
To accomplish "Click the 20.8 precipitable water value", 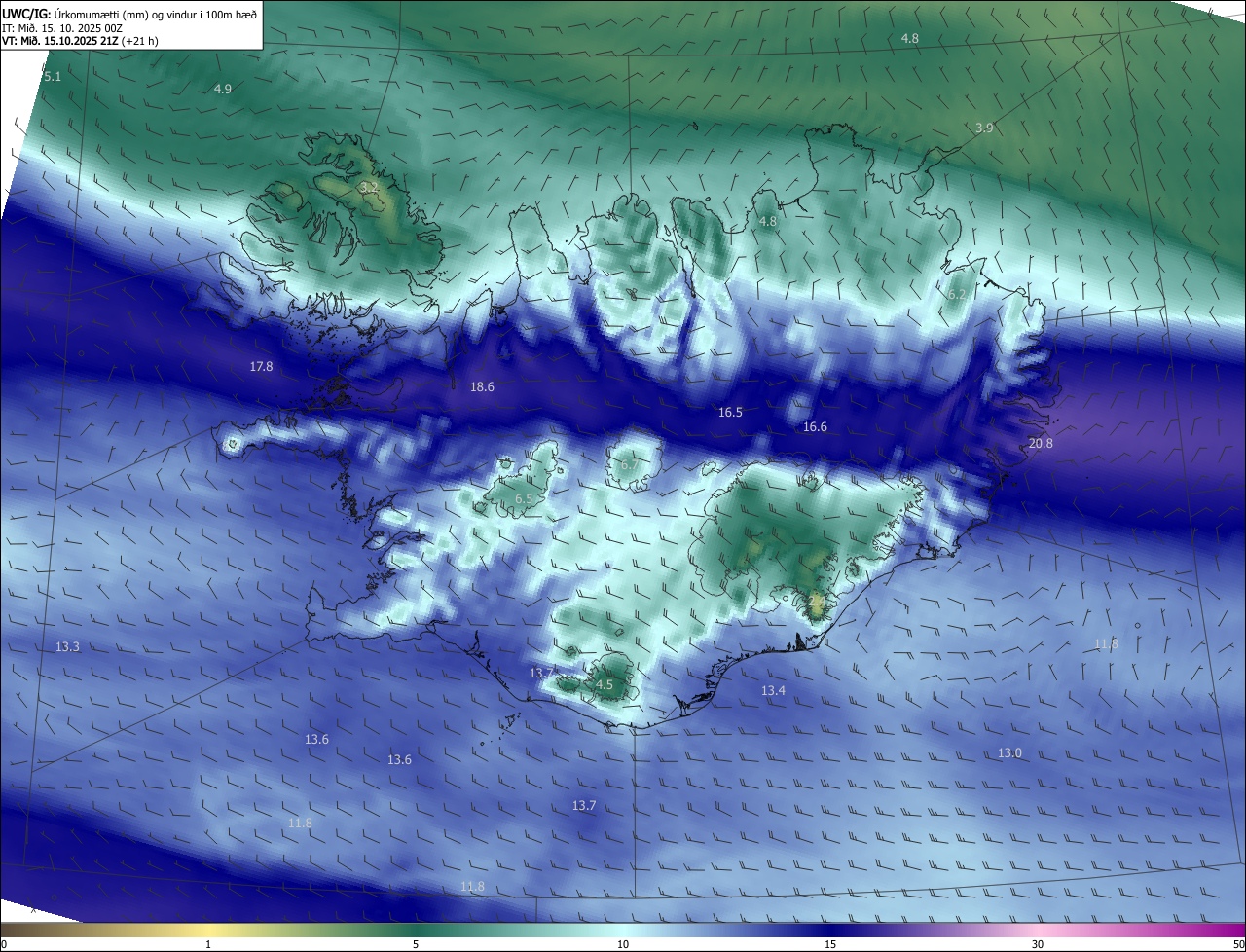I will coord(1041,444).
